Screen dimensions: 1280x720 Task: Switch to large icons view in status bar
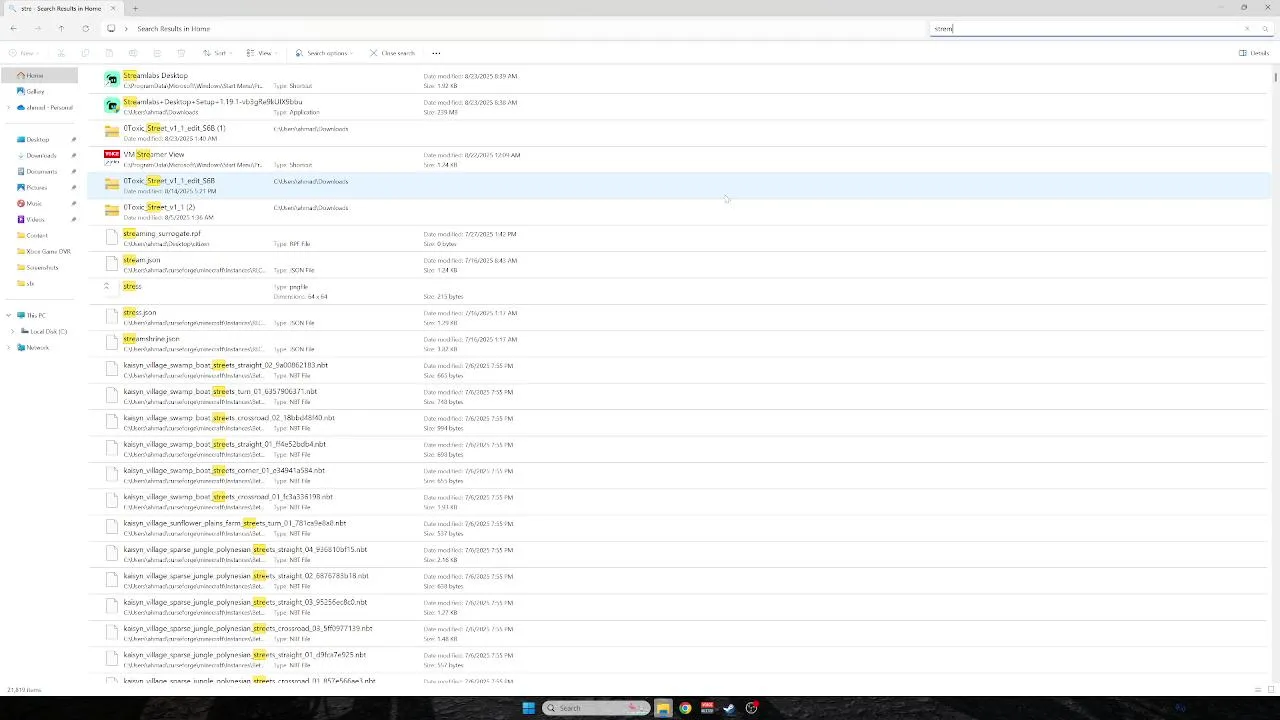(1271, 690)
